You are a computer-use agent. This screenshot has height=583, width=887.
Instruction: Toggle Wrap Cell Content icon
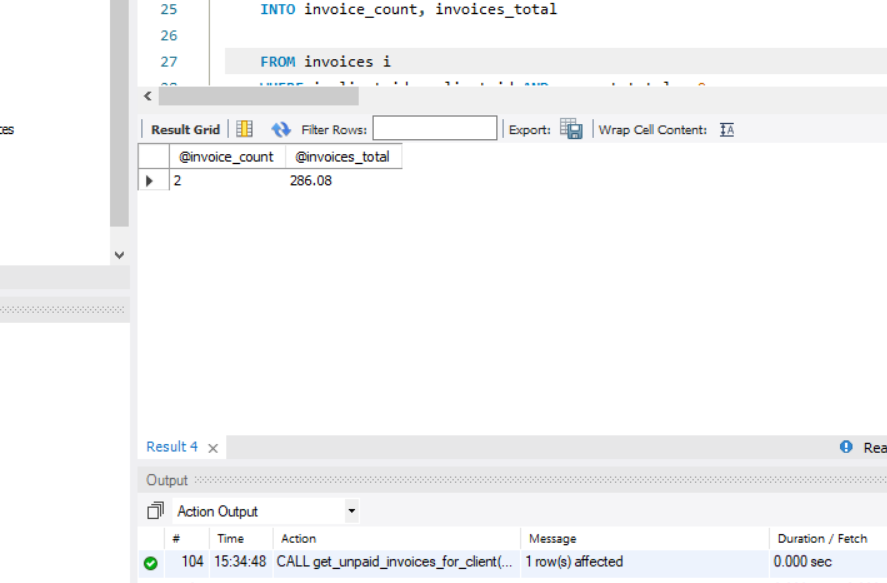[x=727, y=130]
